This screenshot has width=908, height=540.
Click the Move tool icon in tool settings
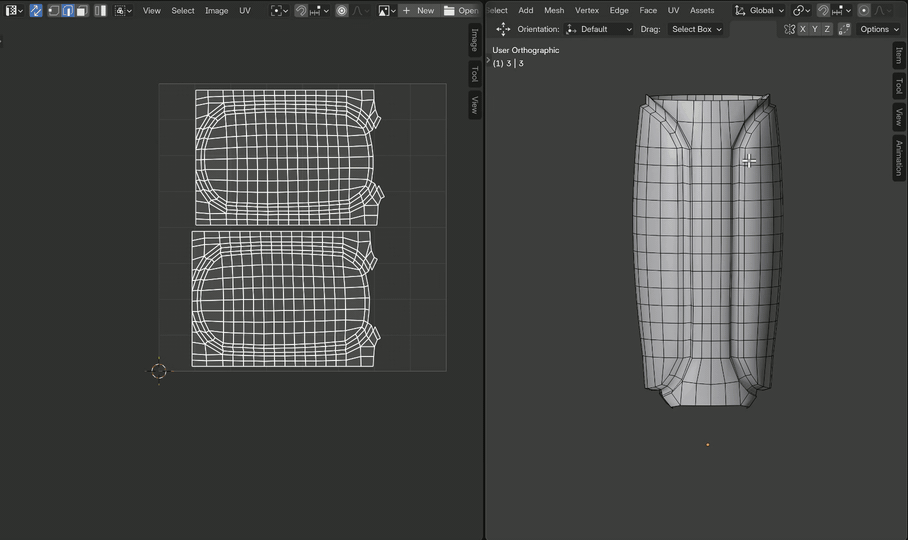point(503,29)
